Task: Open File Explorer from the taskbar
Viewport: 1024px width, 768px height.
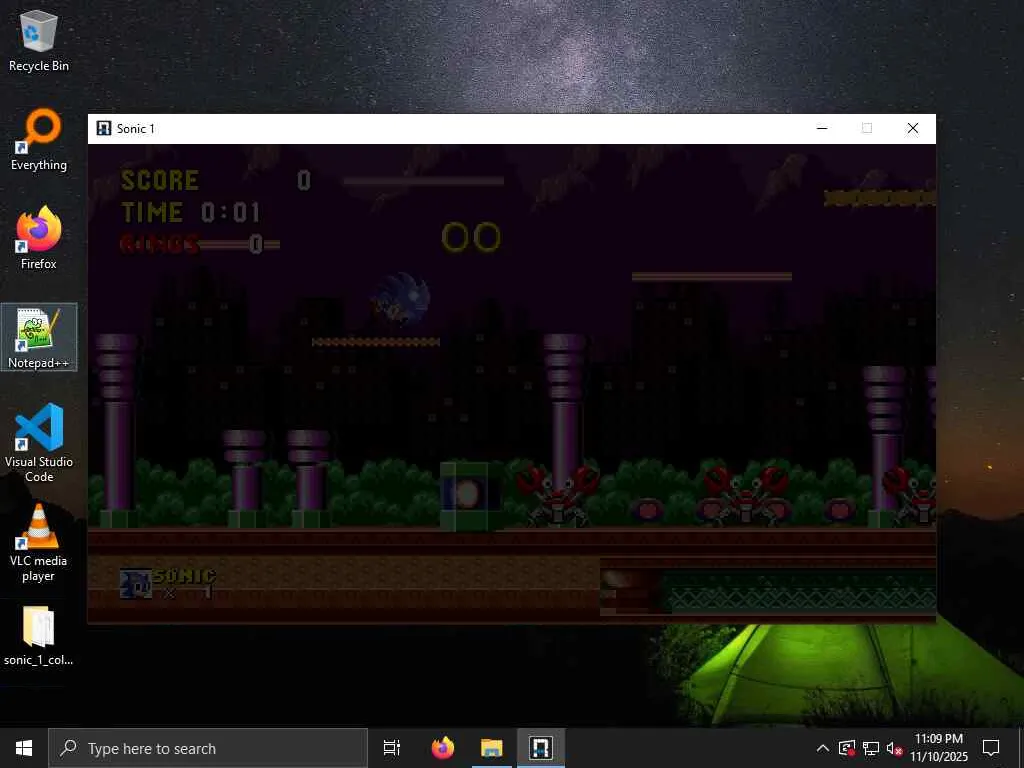Action: coord(492,748)
